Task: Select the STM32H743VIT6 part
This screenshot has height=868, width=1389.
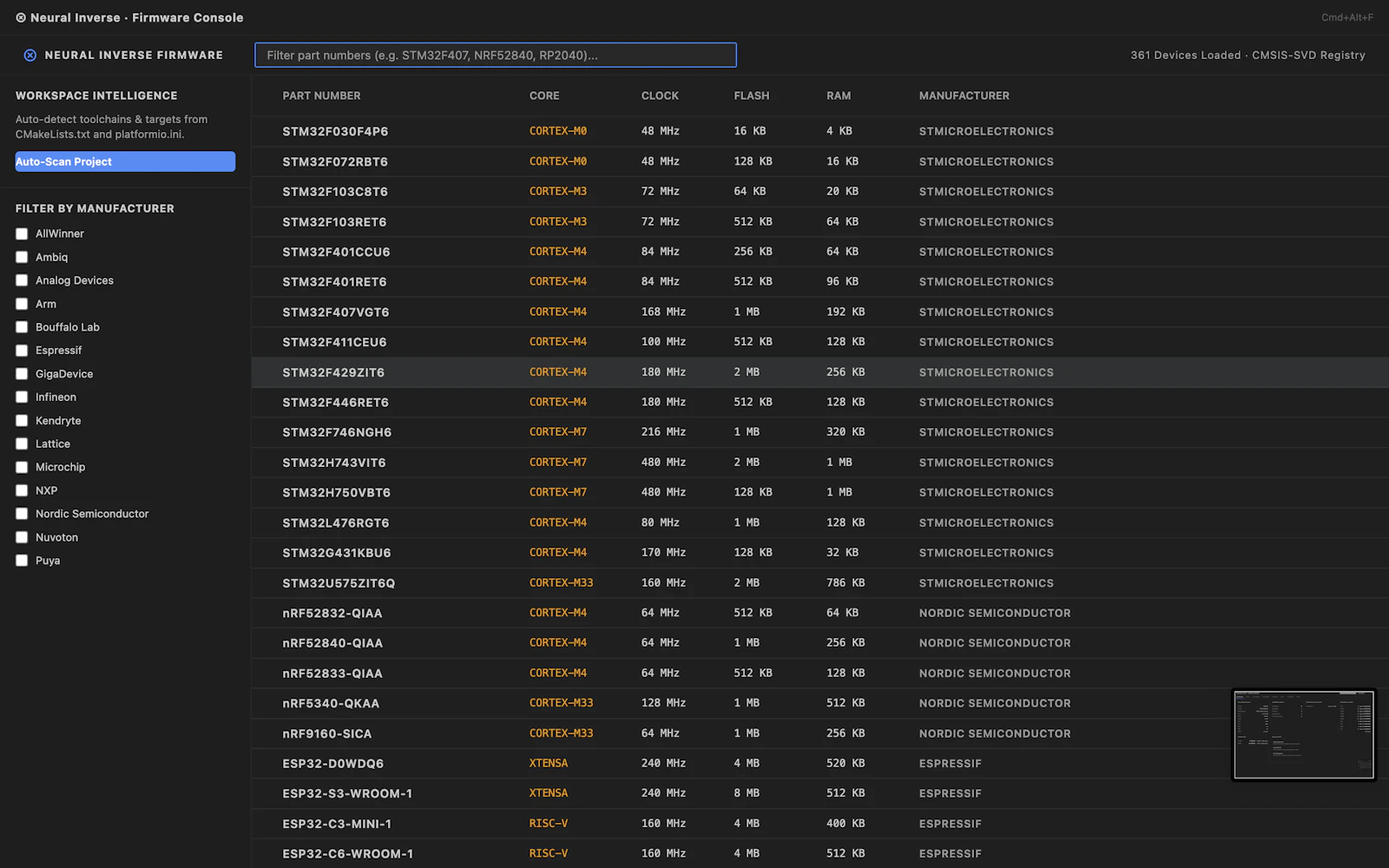Action: coord(820,462)
